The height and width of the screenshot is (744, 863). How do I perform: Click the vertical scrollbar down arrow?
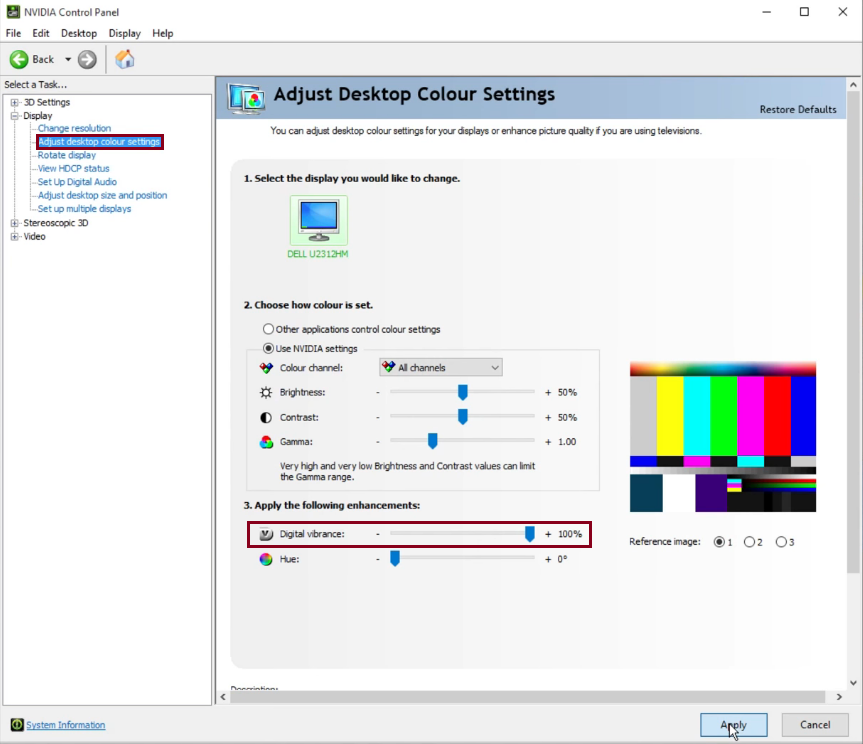tap(853, 683)
